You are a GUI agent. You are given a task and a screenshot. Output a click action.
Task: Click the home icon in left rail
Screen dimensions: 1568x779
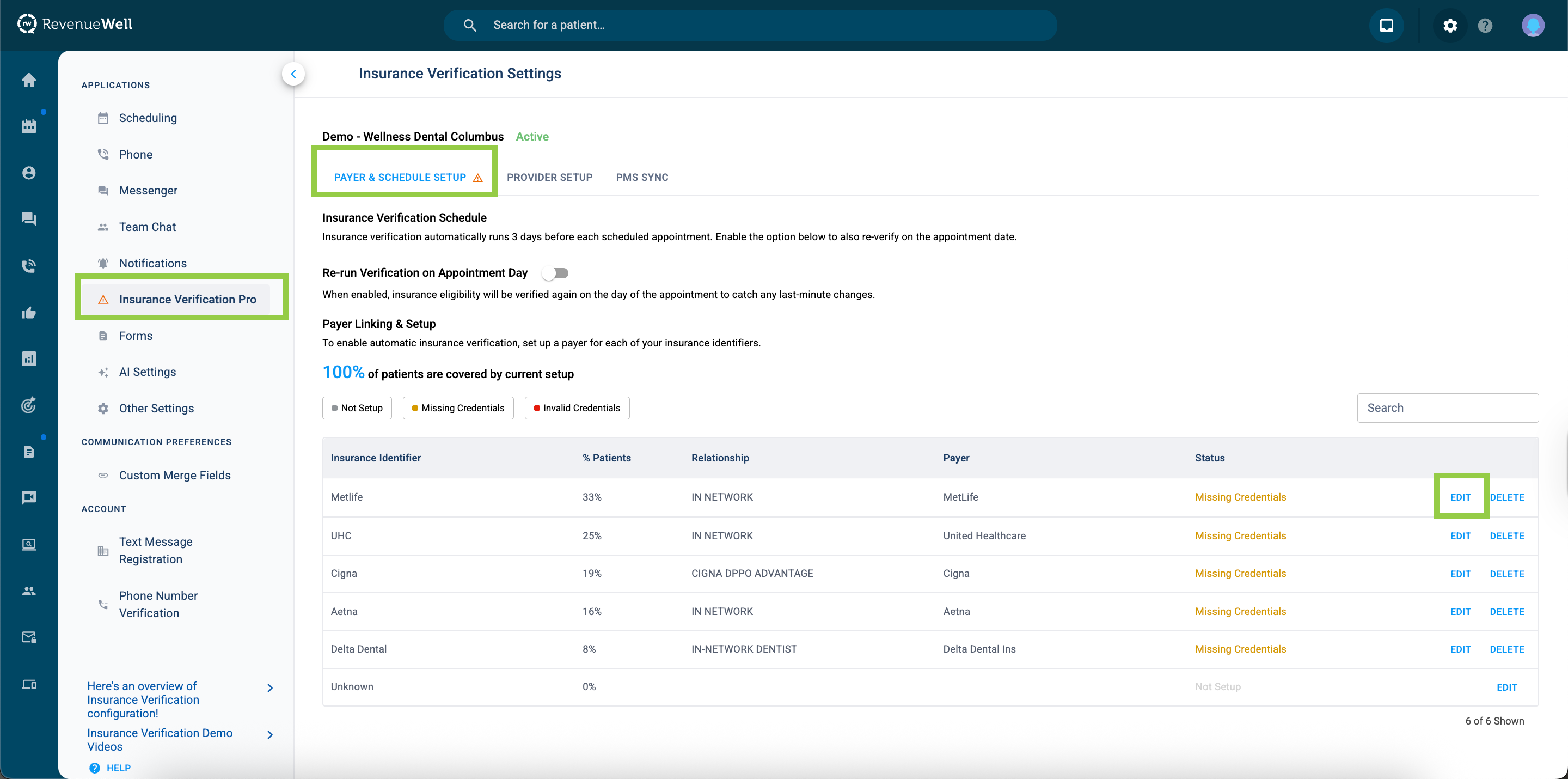tap(29, 80)
